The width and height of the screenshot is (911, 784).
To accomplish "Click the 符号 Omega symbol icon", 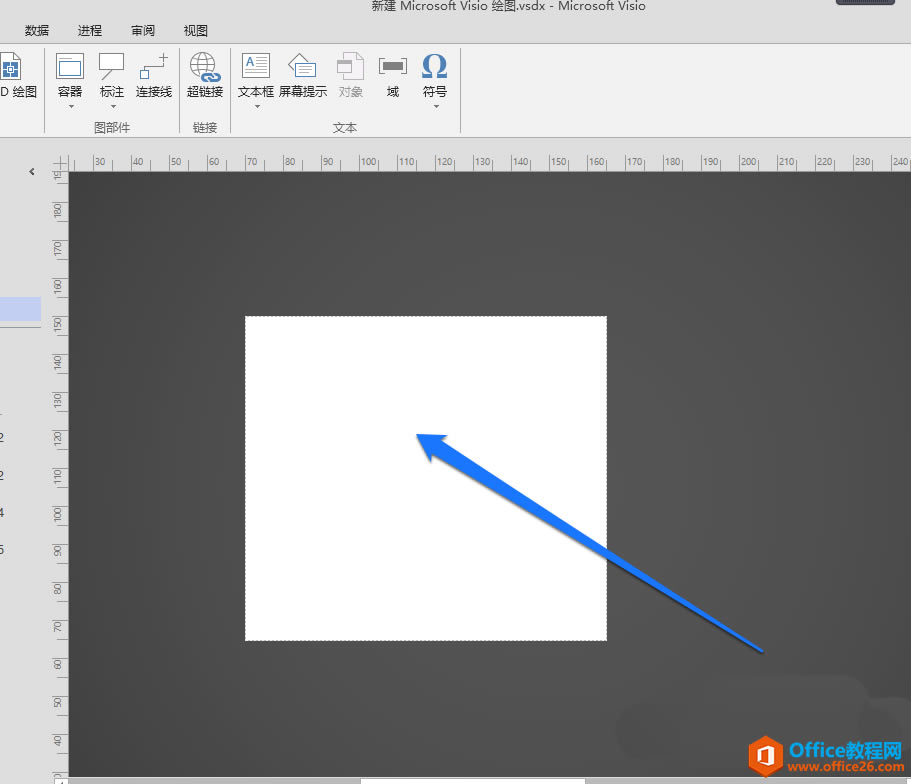I will tap(435, 67).
